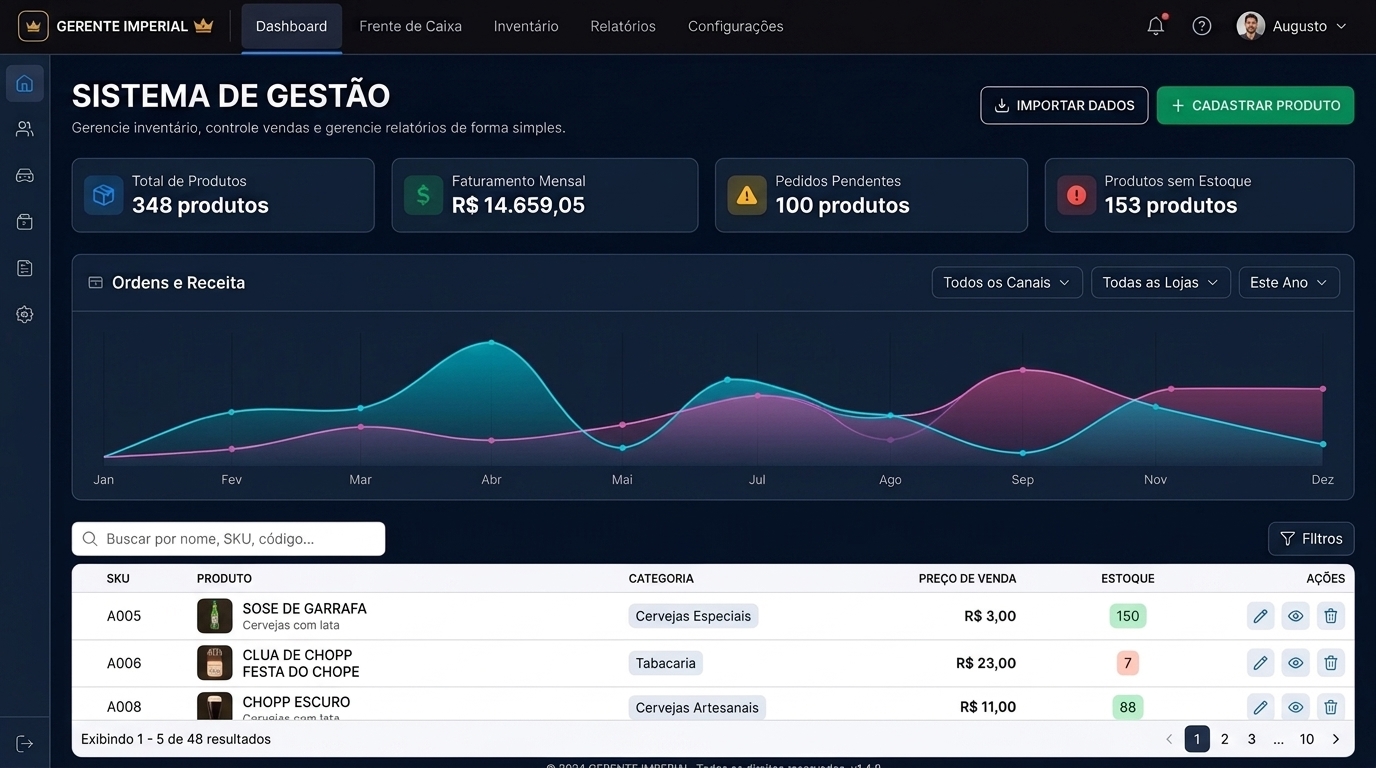Go to page 2 of results

tap(1225, 739)
